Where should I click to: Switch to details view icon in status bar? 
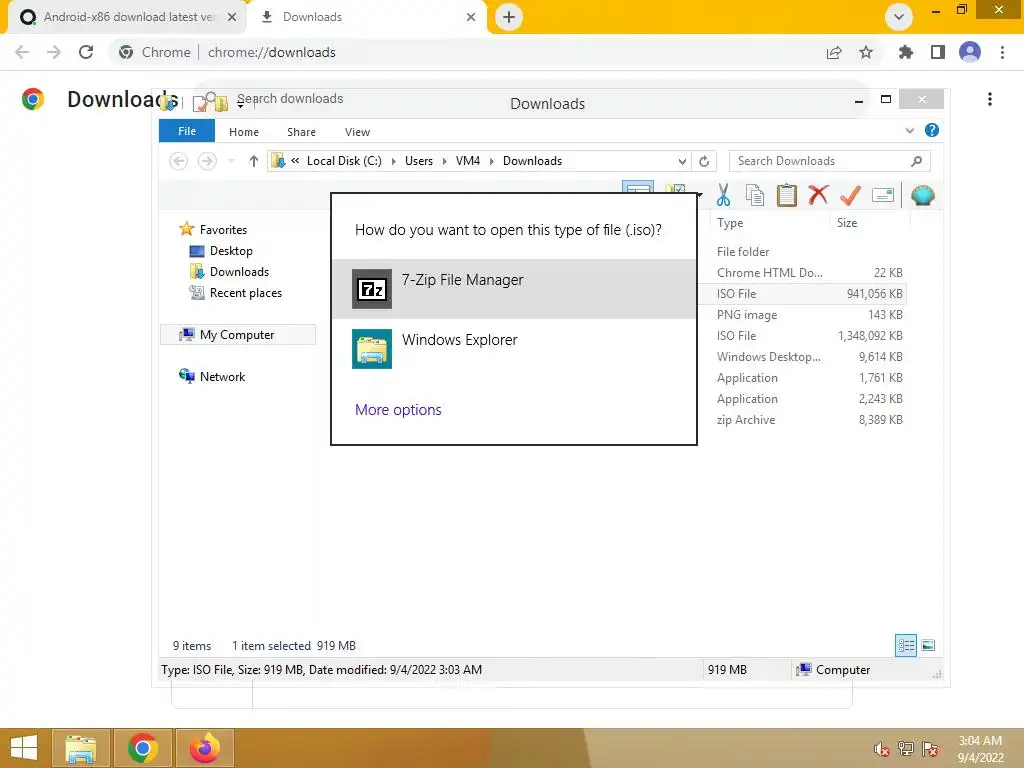906,645
